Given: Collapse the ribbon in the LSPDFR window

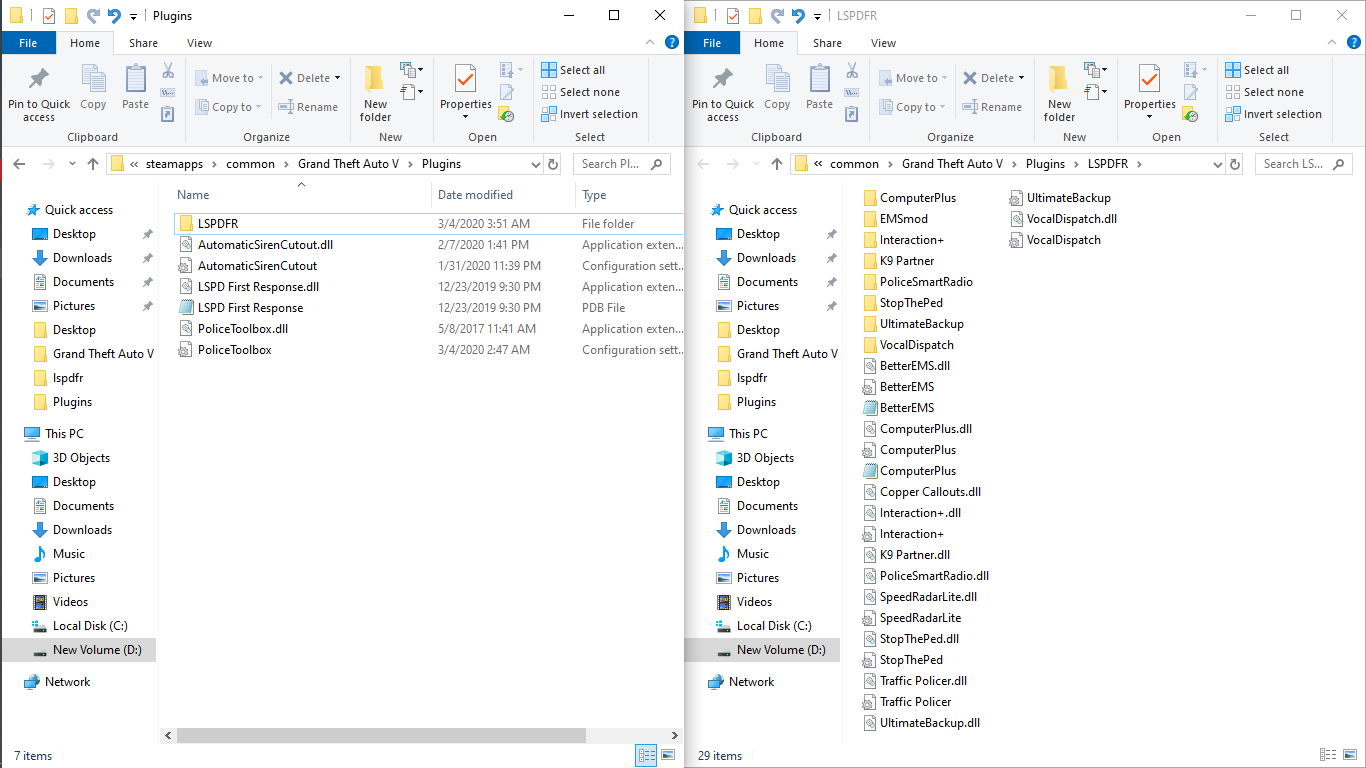Looking at the screenshot, I should (x=1331, y=42).
